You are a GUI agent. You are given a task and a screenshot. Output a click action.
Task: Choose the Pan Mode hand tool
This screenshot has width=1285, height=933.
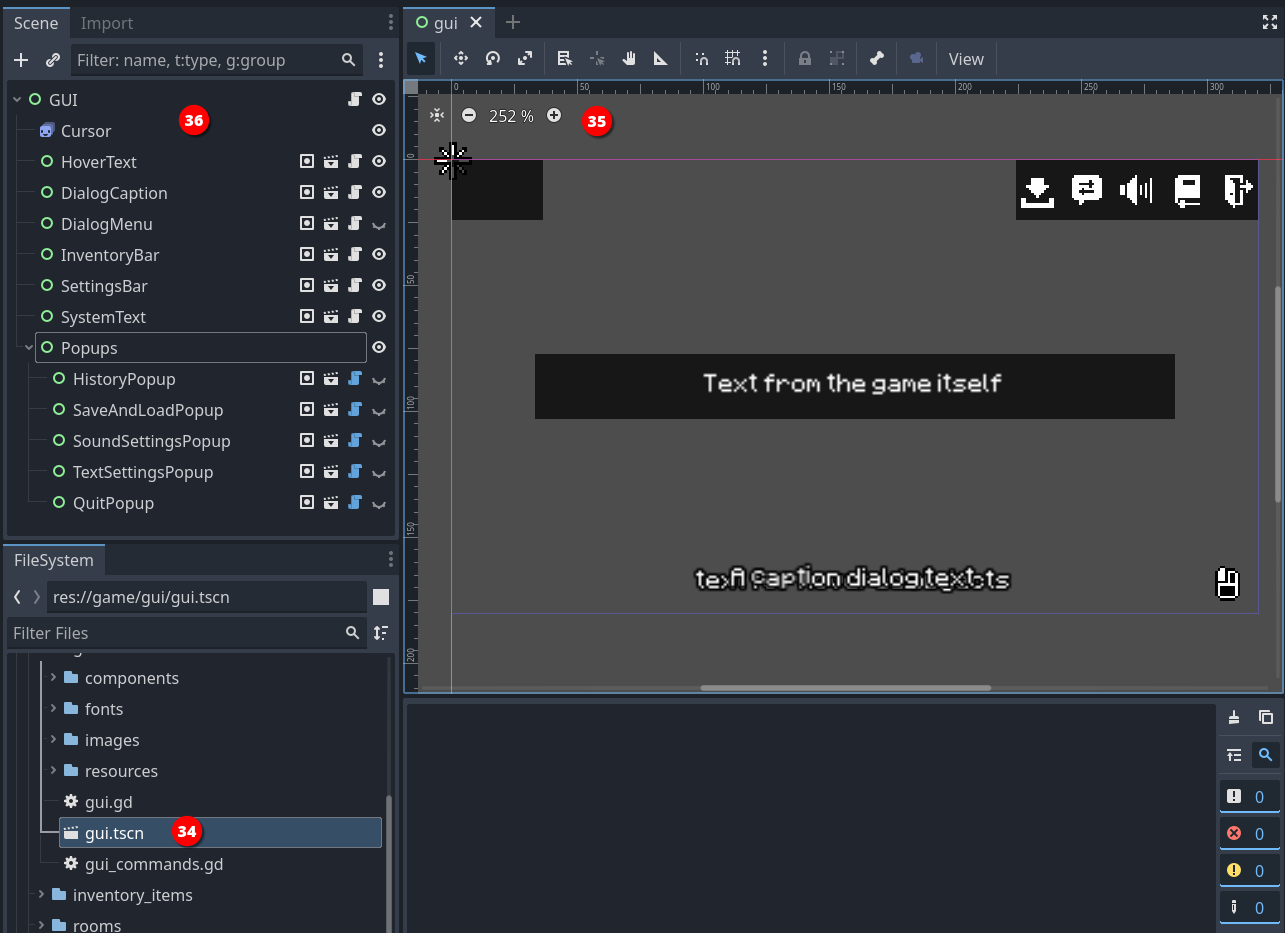click(629, 59)
